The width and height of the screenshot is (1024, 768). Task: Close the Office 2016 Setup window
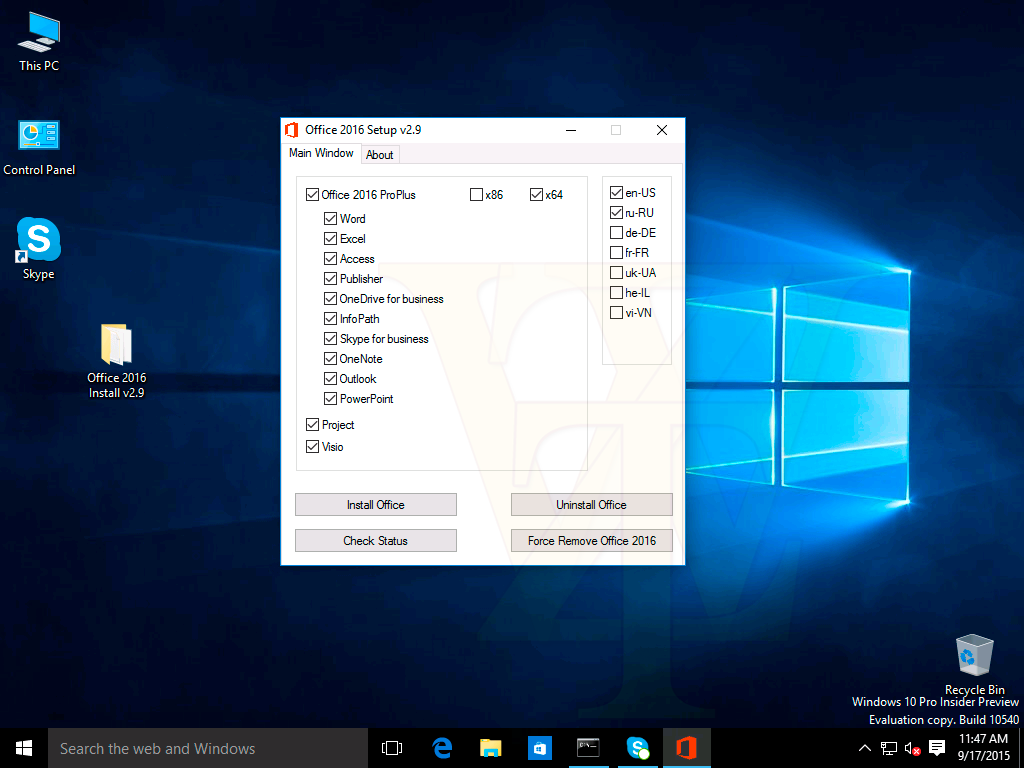[x=662, y=130]
